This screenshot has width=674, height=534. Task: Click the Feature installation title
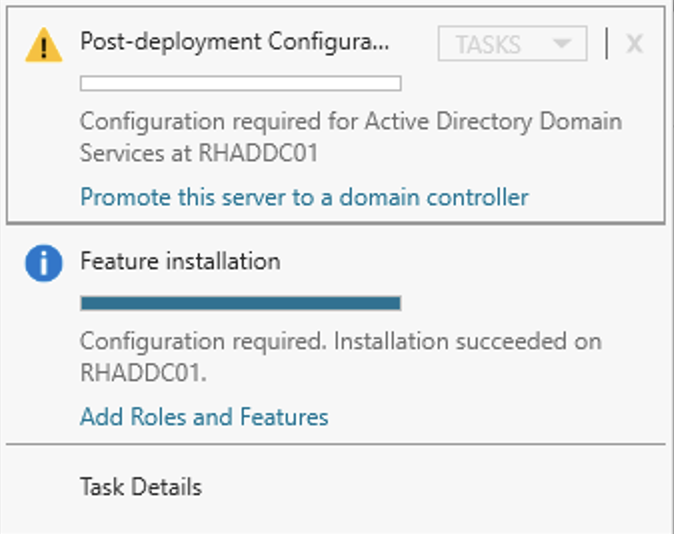click(181, 261)
